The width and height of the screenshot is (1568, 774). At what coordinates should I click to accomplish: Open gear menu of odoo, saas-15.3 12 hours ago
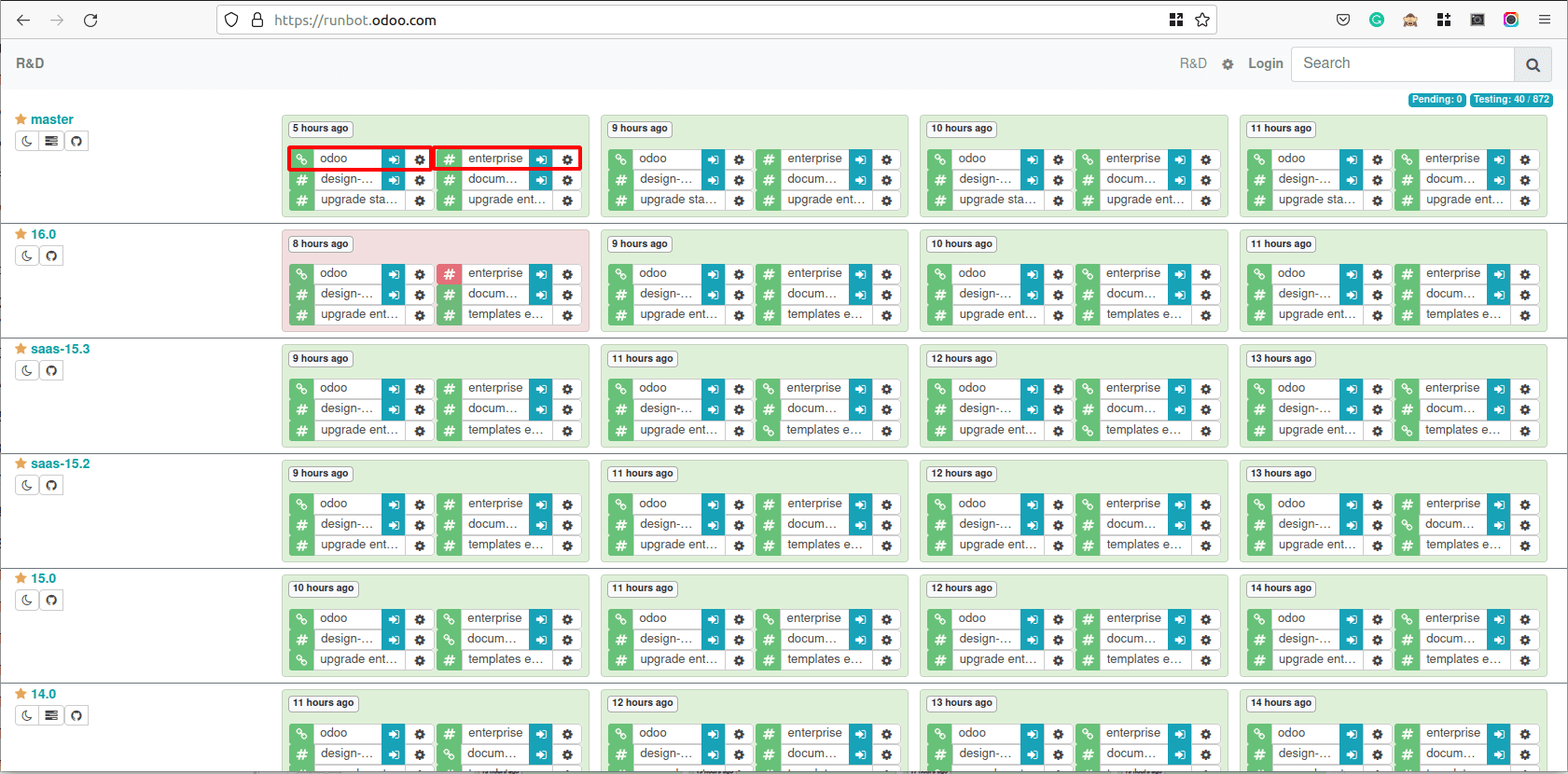(x=1058, y=389)
